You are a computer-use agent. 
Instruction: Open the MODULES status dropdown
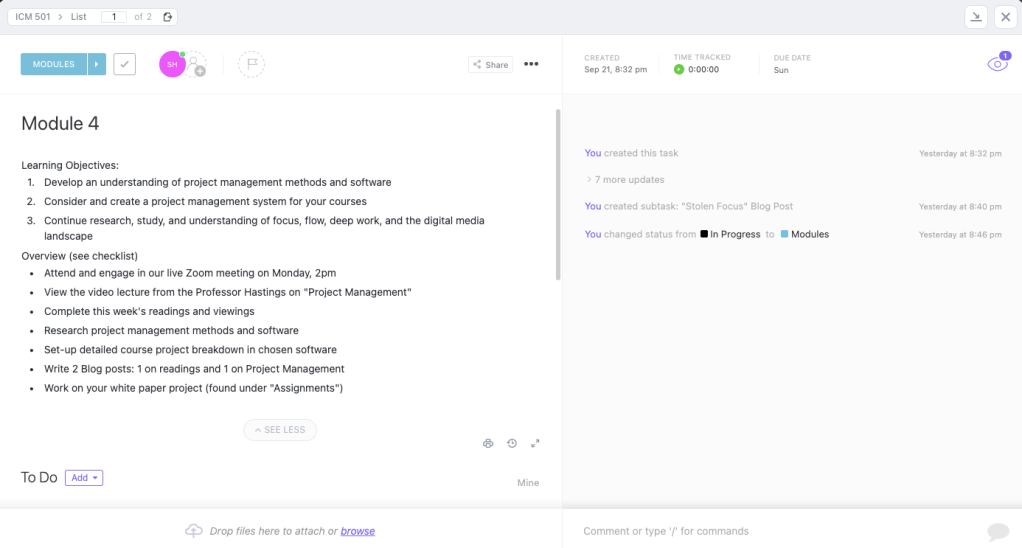coord(97,64)
